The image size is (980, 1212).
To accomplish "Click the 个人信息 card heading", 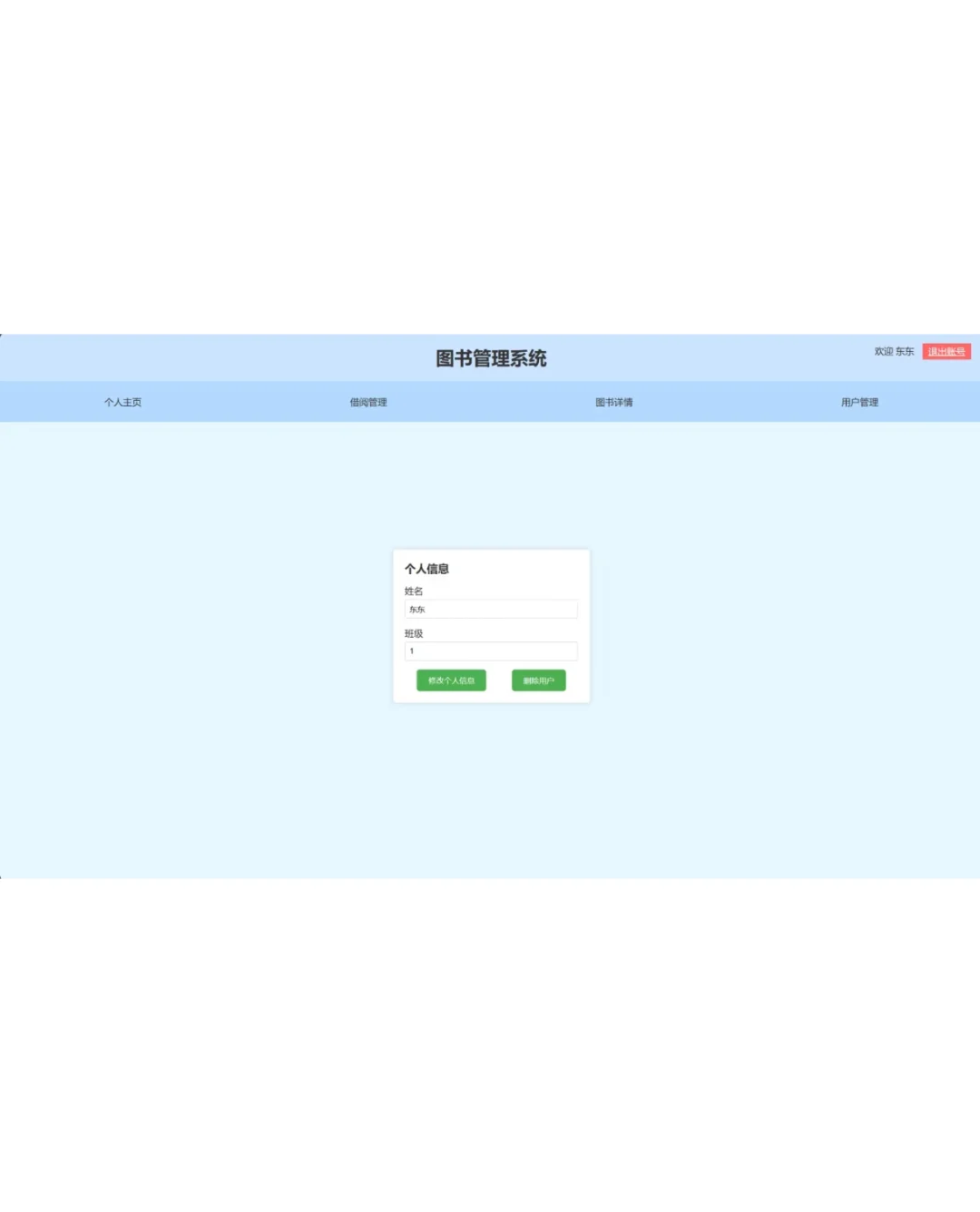I will tap(426, 570).
